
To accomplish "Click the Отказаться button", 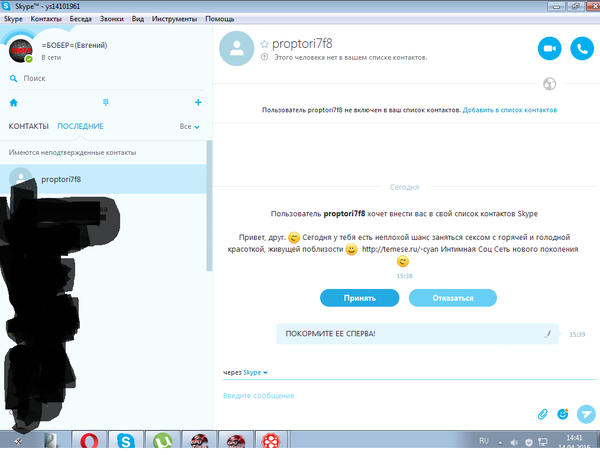I will pos(452,298).
